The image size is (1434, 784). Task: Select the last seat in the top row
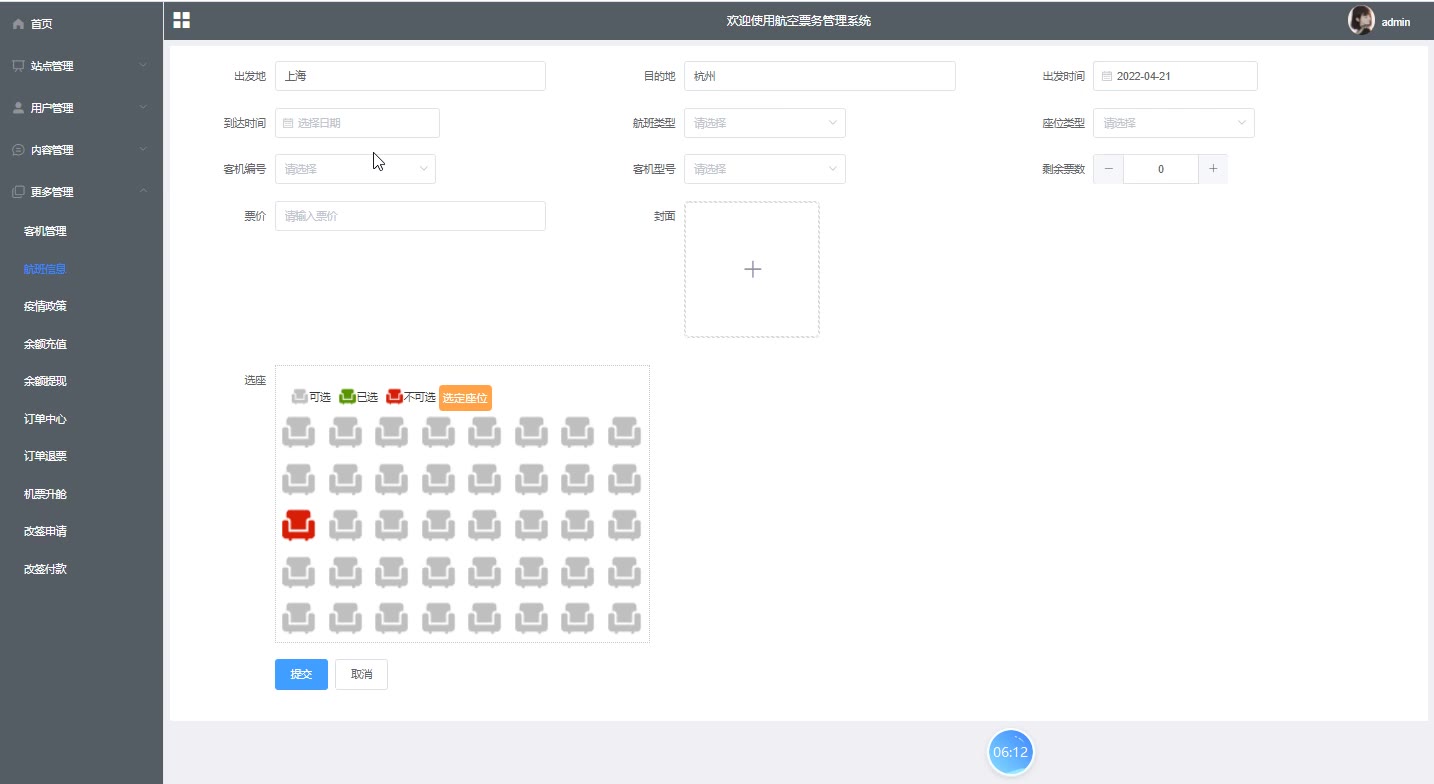coord(624,432)
